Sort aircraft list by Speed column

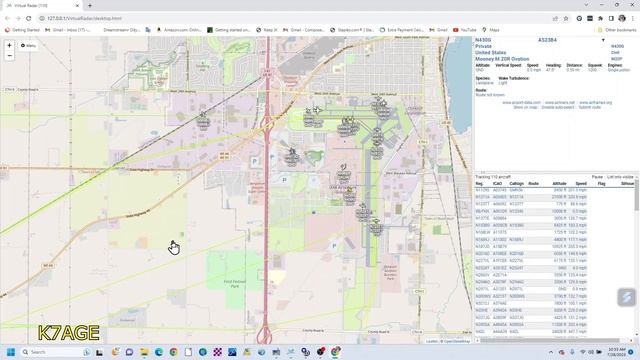[581, 184]
